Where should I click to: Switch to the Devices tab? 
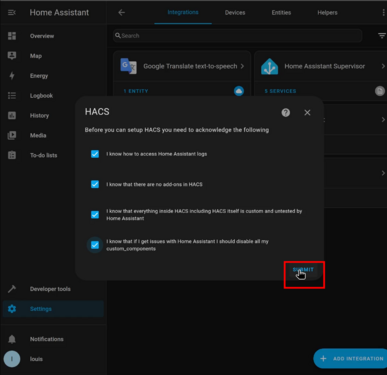click(235, 13)
